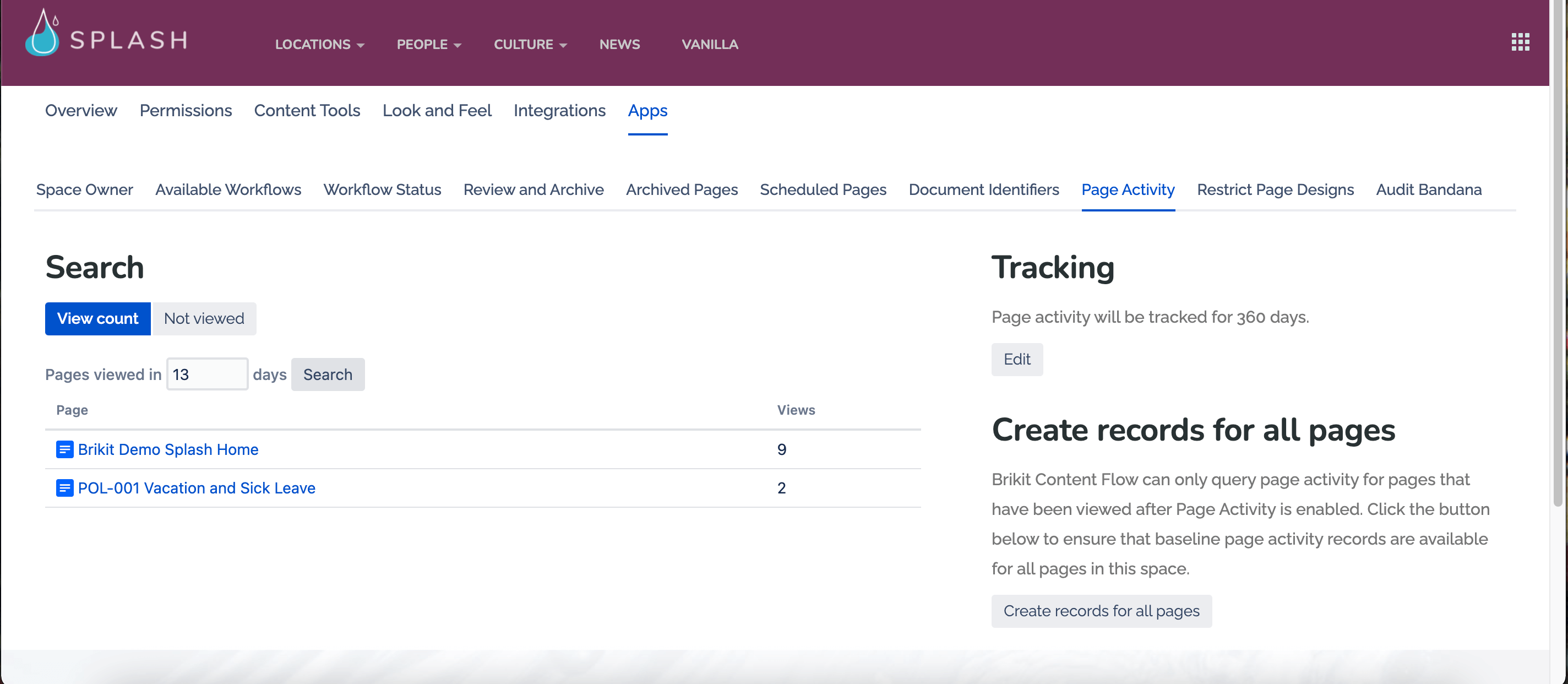Click the Search button
This screenshot has width=1568, height=684.
(328, 374)
